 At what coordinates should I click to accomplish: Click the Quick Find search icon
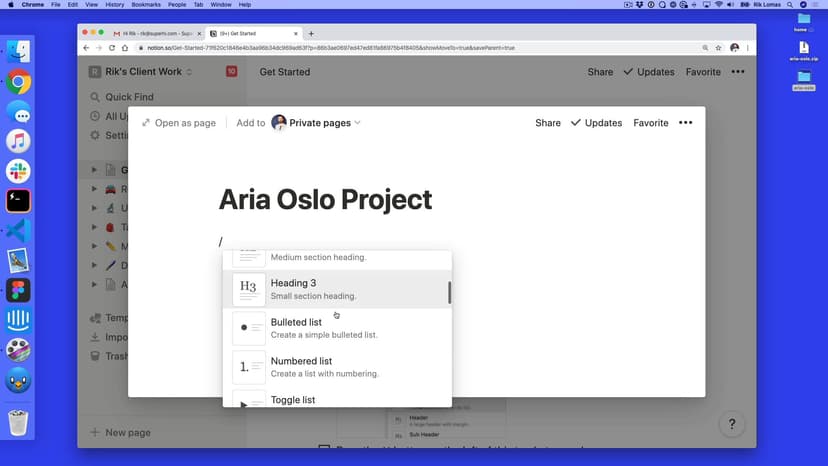(95, 97)
